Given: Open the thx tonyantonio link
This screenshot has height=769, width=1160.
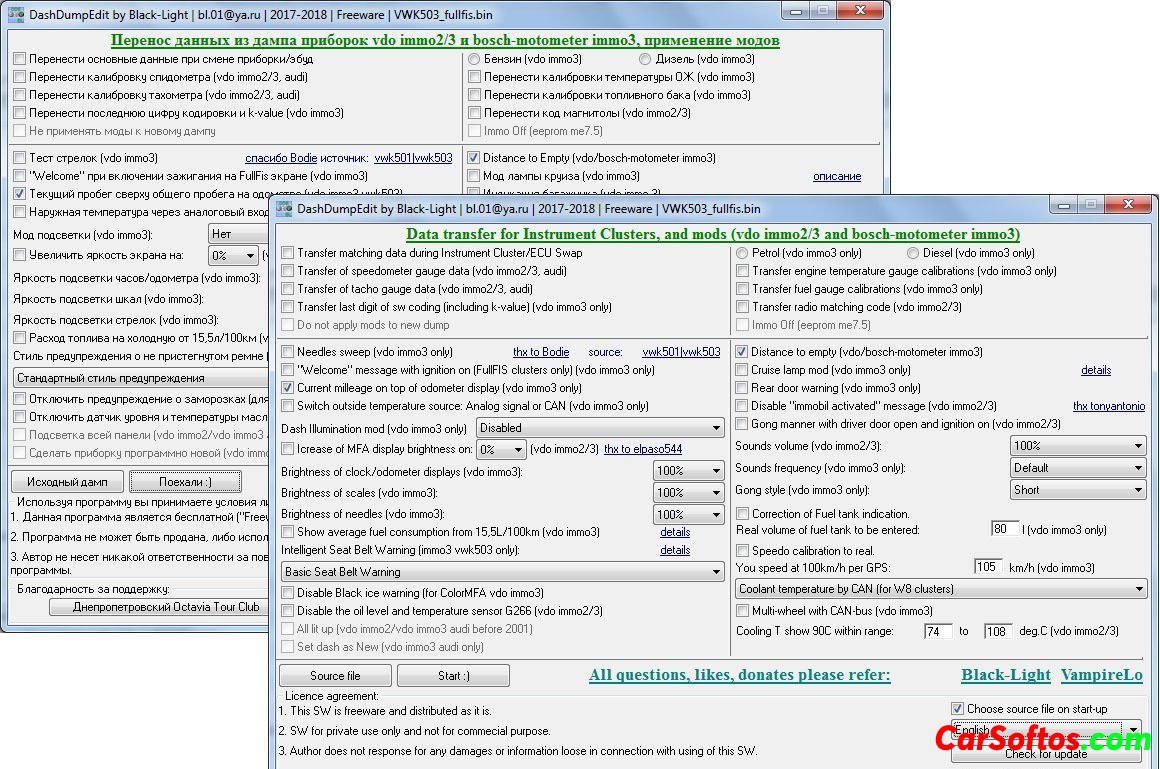Looking at the screenshot, I should point(1108,406).
